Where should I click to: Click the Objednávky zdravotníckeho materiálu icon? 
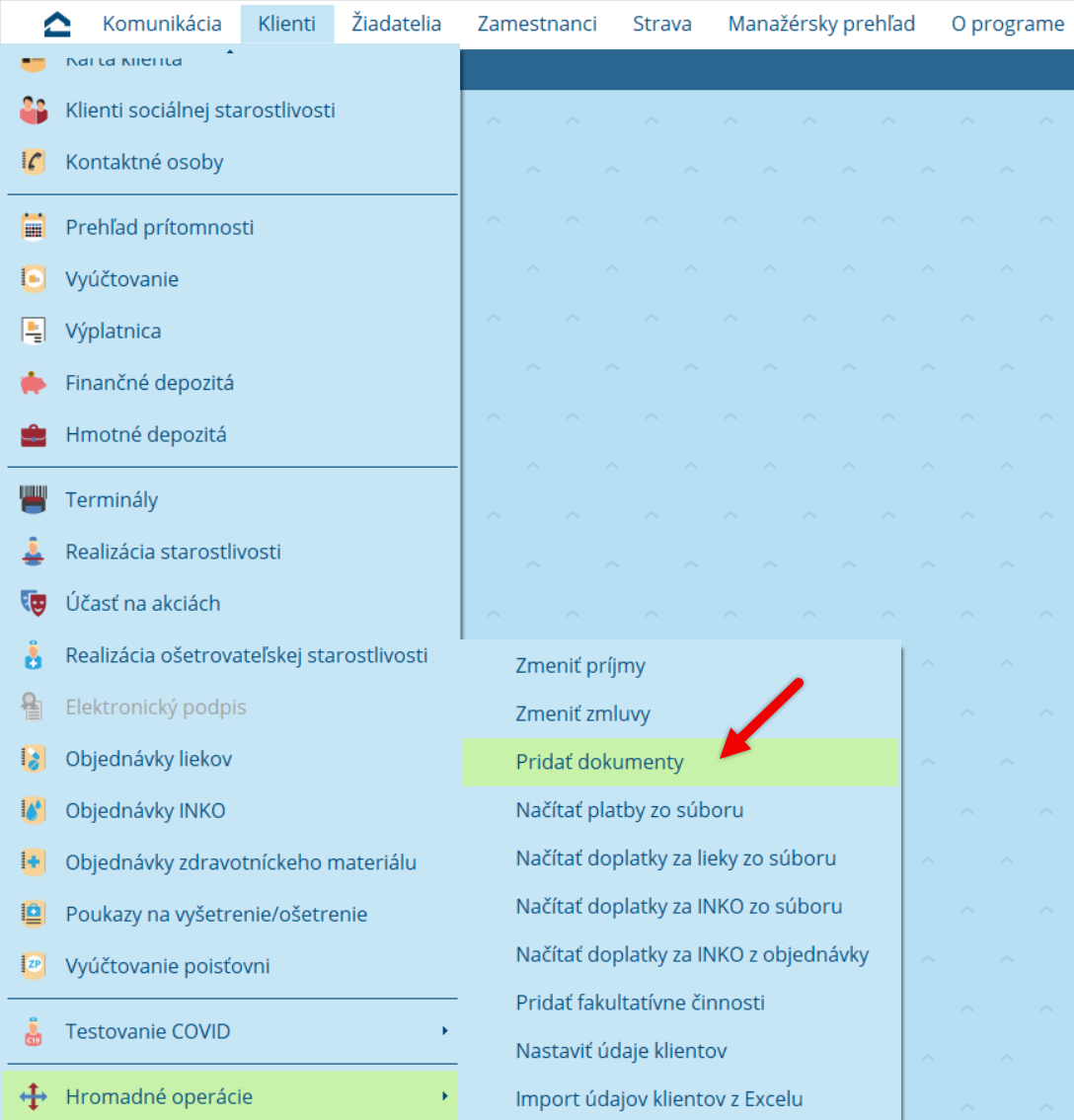[33, 862]
